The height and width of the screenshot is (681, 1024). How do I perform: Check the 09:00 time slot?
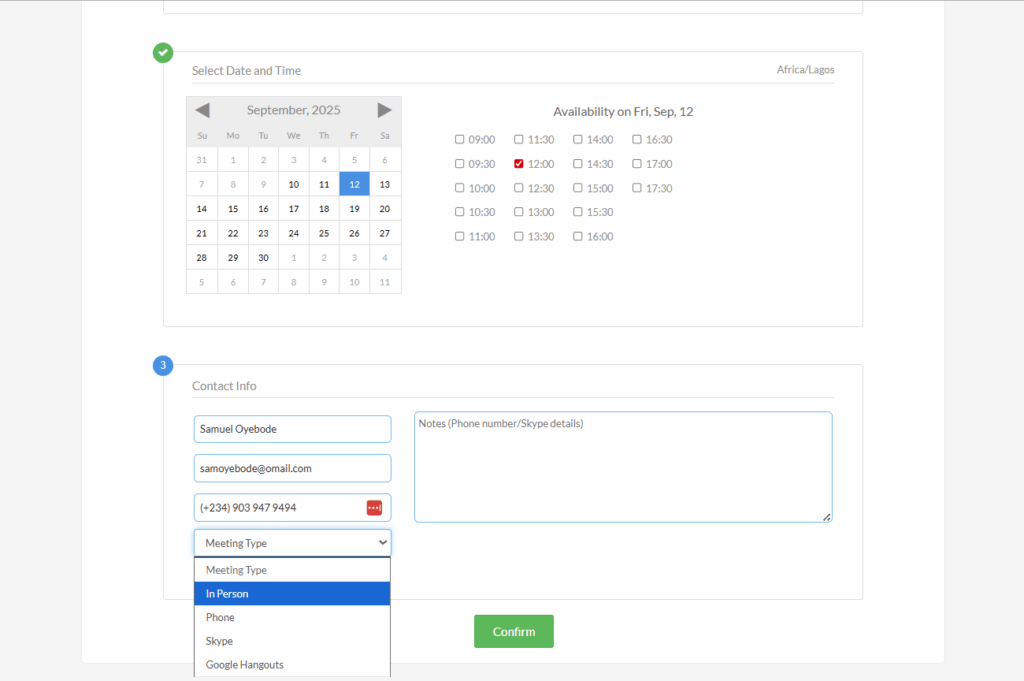[460, 140]
